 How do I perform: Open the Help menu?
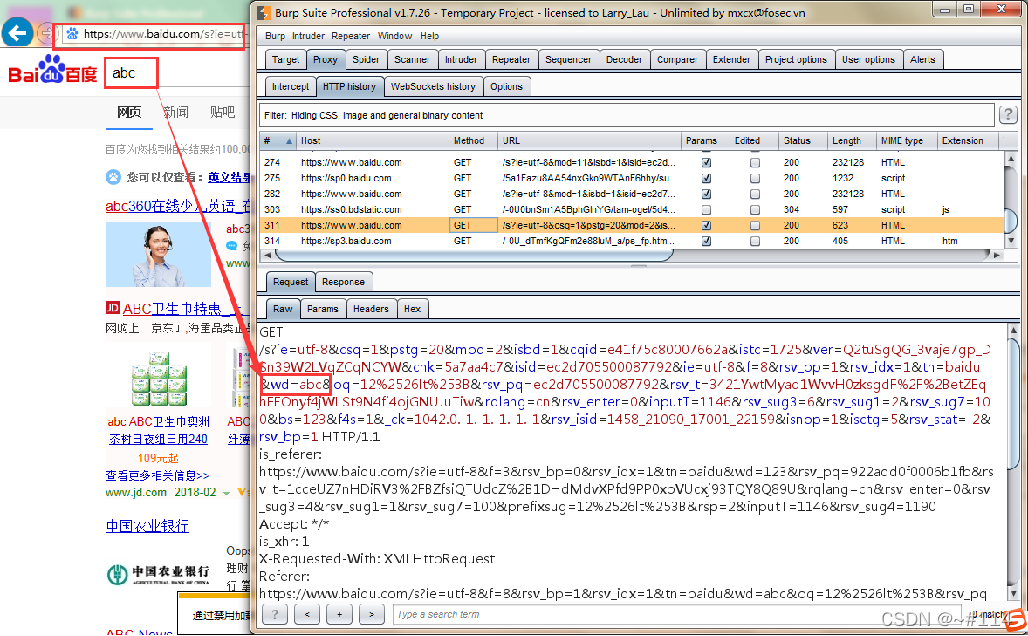pos(429,36)
